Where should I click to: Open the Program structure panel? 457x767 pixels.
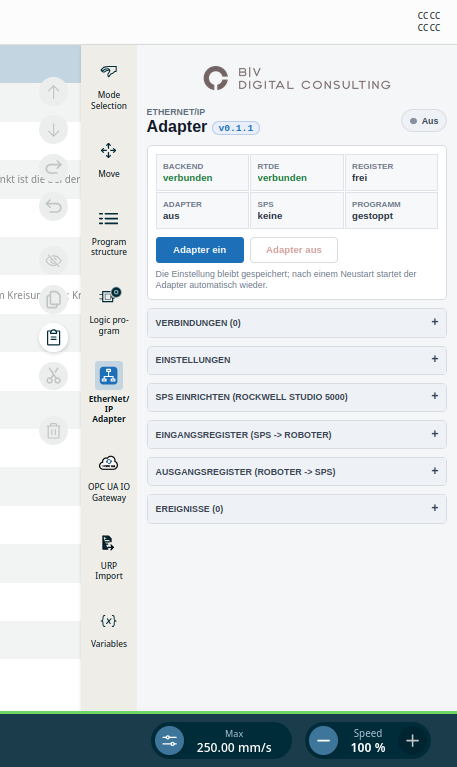(x=109, y=233)
